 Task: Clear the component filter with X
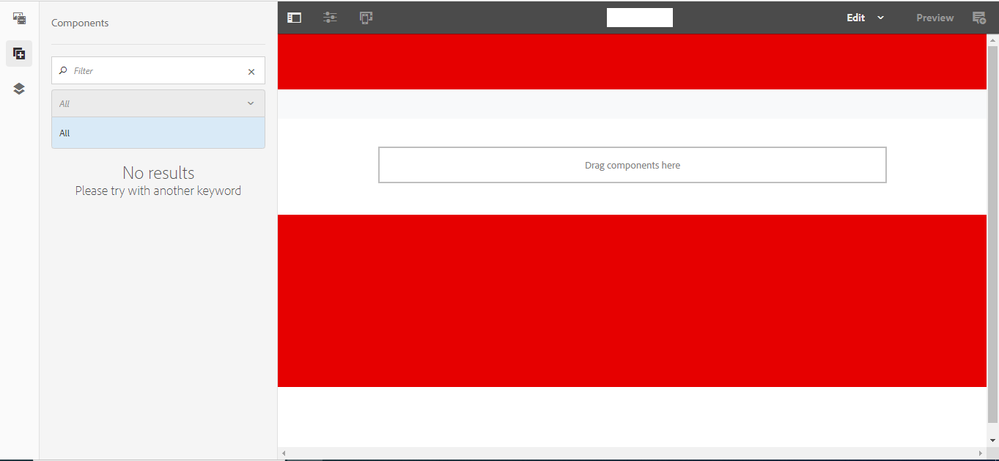(251, 72)
